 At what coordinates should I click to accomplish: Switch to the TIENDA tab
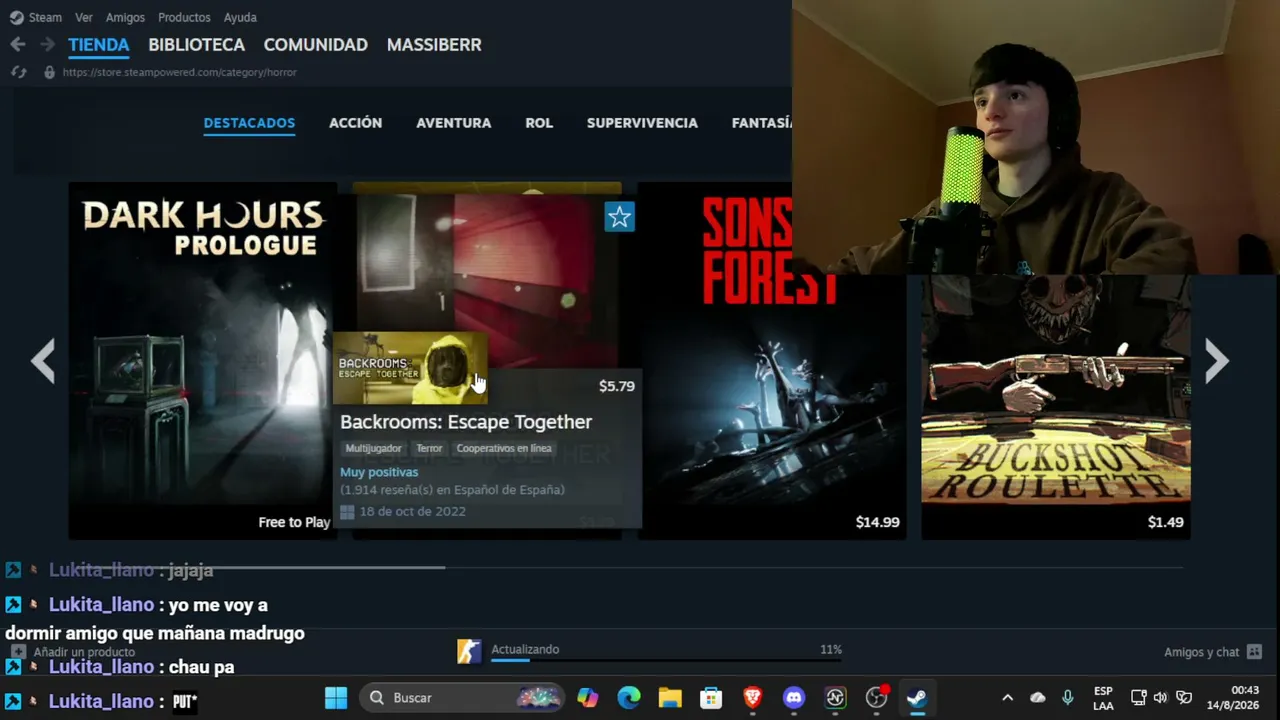(x=99, y=45)
